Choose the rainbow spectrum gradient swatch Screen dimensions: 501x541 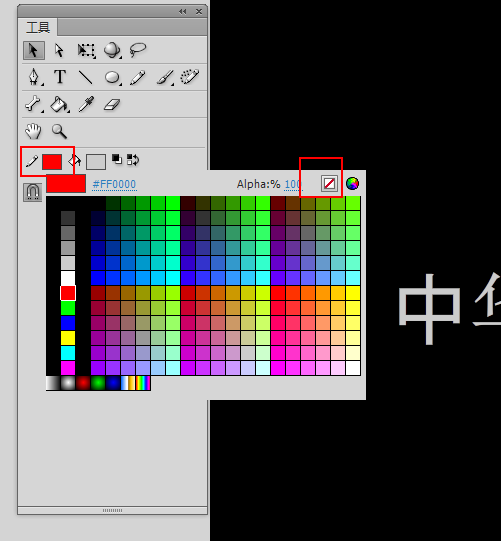[x=143, y=383]
